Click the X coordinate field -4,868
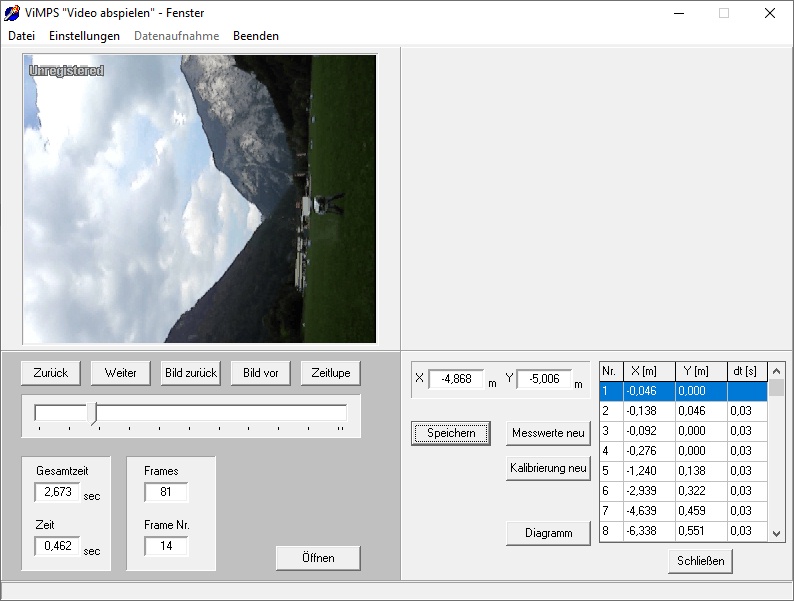The height and width of the screenshot is (601, 794). [456, 379]
